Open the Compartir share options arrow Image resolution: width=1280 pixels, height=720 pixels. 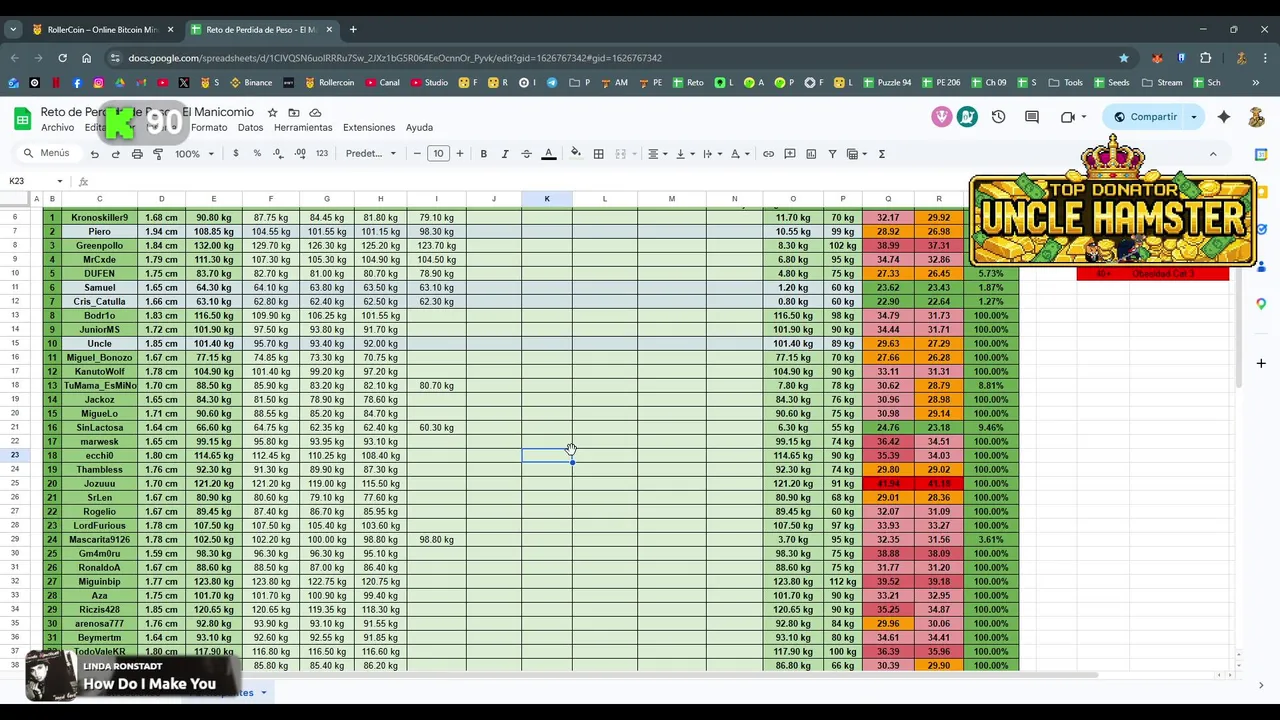(1193, 117)
